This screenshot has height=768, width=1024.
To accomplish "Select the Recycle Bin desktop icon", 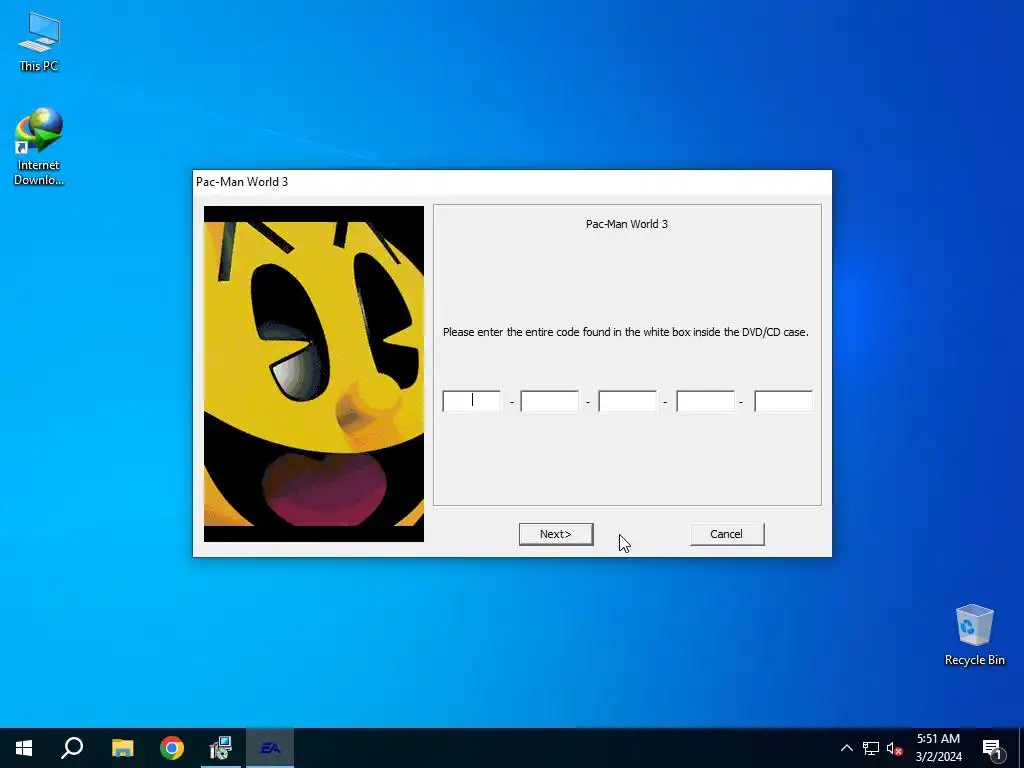I will (974, 635).
